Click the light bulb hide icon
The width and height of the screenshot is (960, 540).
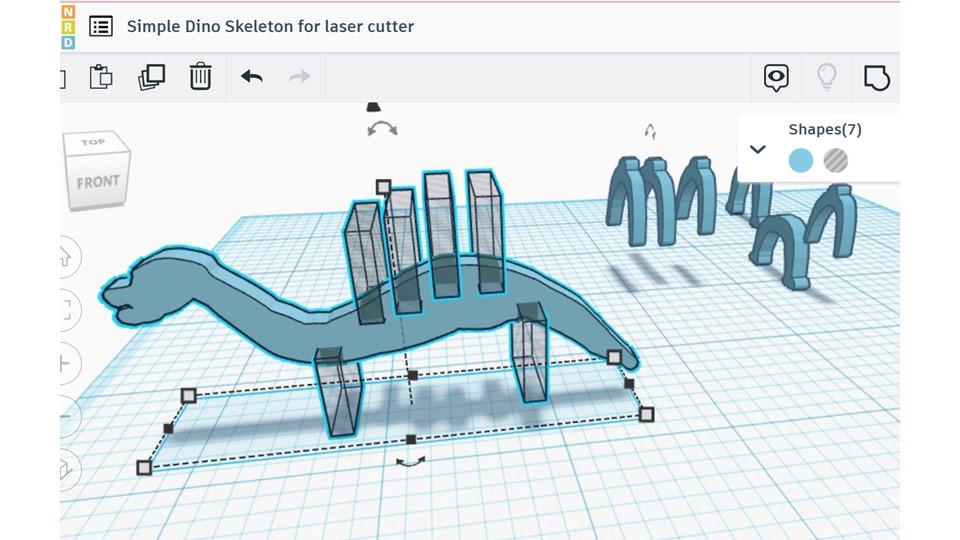(x=827, y=77)
